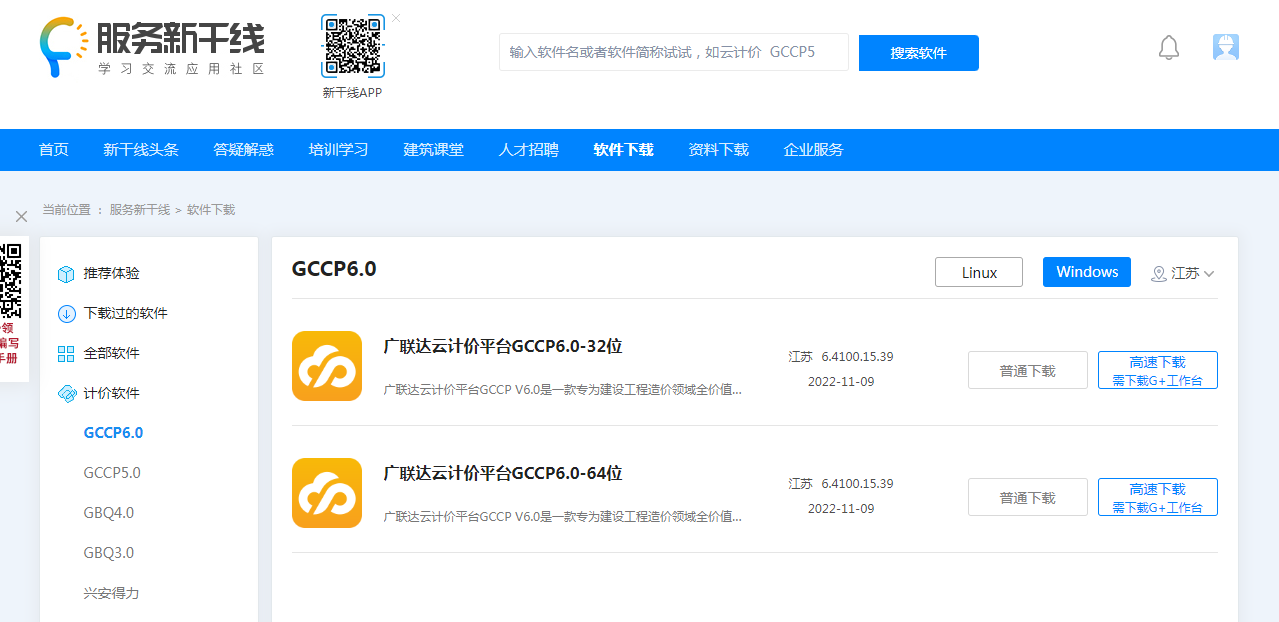Image resolution: width=1279 pixels, height=622 pixels.
Task: Open 广联达云计价平台GCCP6.0-32位 title
Action: pos(503,346)
